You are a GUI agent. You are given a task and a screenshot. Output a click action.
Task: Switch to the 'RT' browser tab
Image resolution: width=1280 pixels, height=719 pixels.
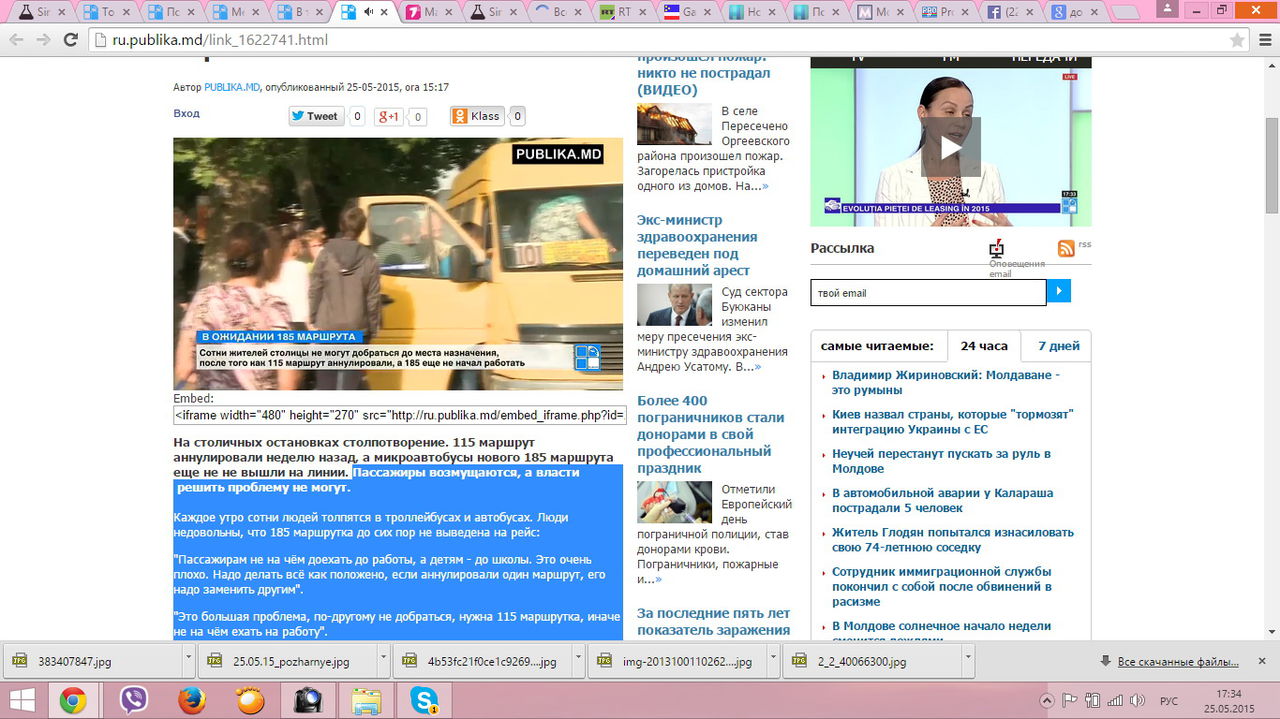pos(621,13)
